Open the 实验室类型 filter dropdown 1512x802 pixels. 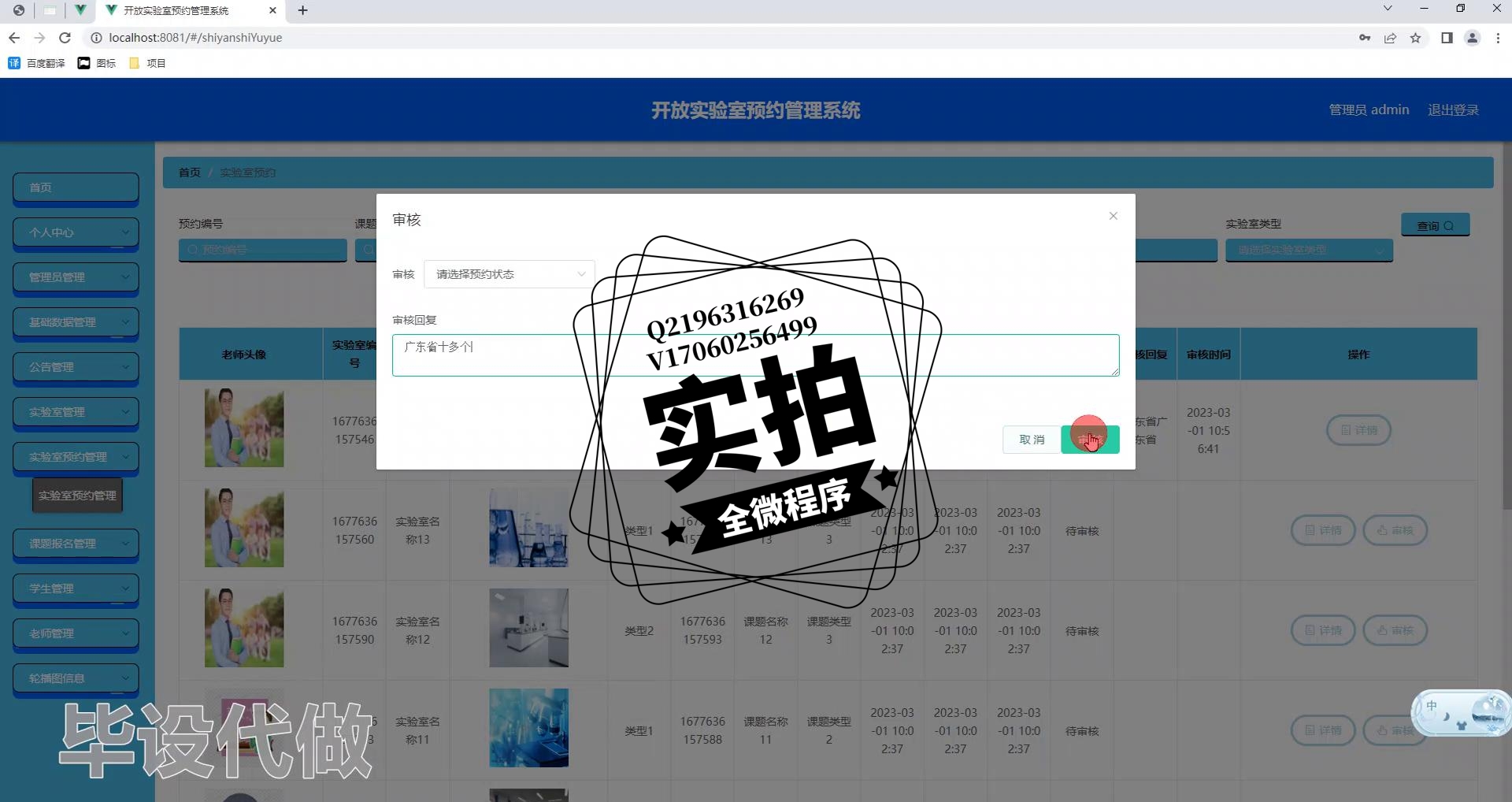click(x=1309, y=250)
